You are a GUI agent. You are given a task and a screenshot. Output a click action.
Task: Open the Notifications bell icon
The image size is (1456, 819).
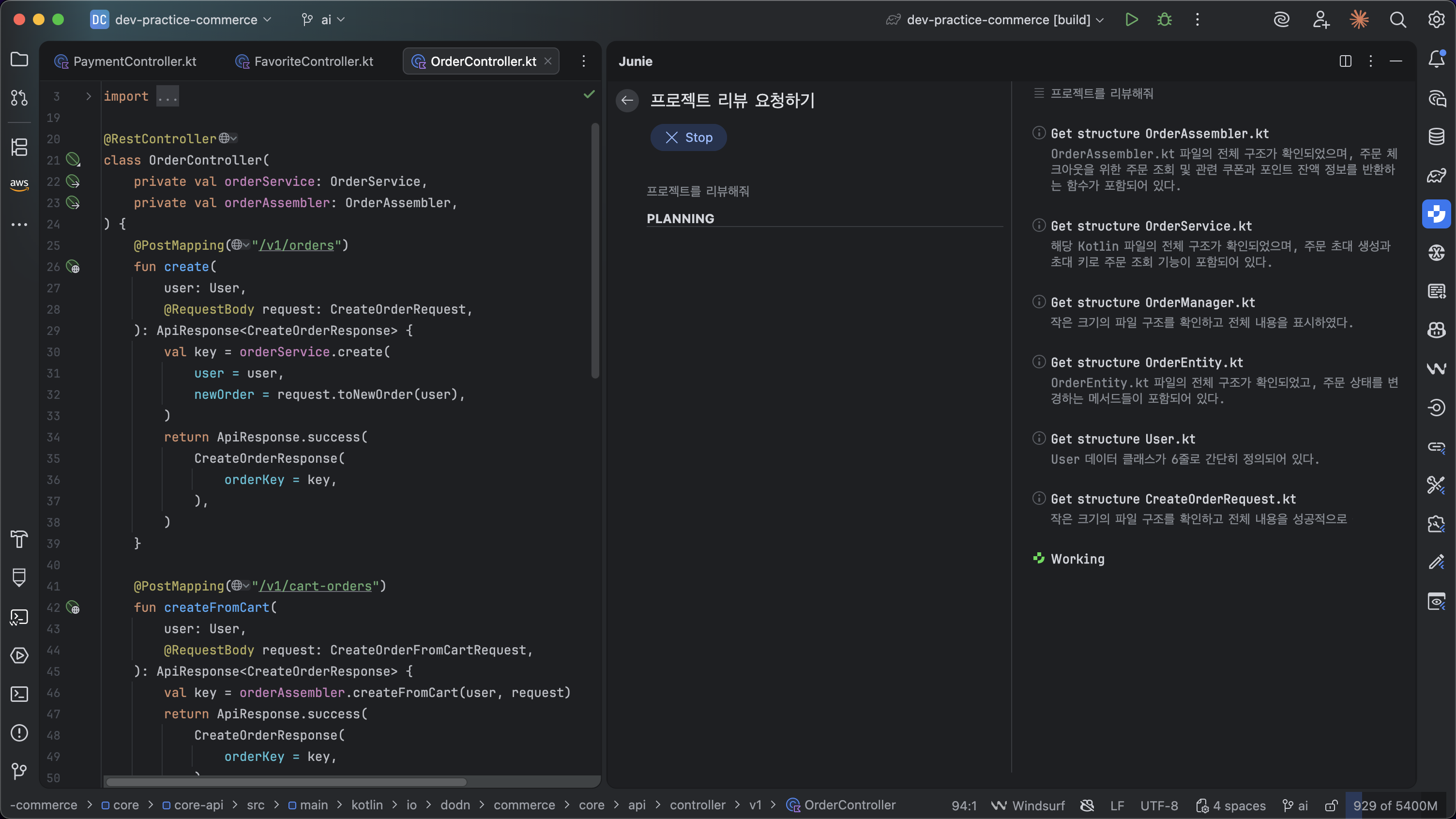coord(1436,60)
